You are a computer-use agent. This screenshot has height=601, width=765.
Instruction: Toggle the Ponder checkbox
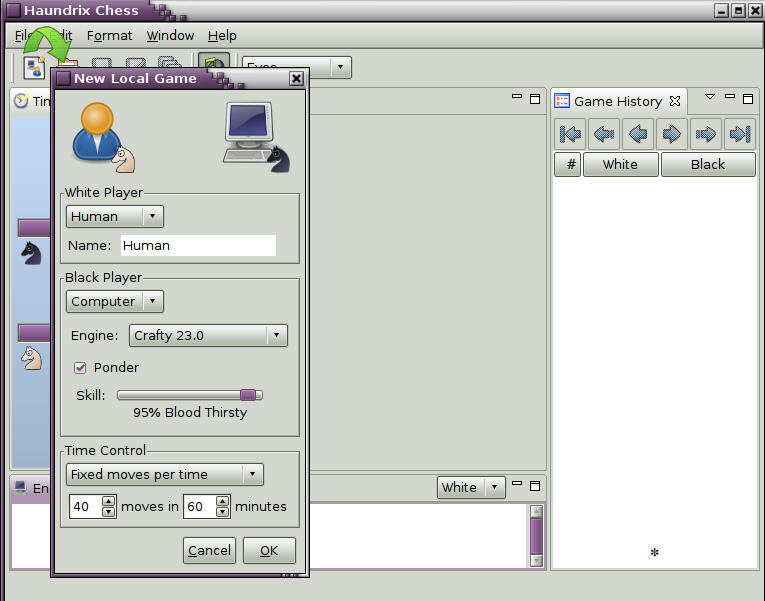[x=81, y=367]
